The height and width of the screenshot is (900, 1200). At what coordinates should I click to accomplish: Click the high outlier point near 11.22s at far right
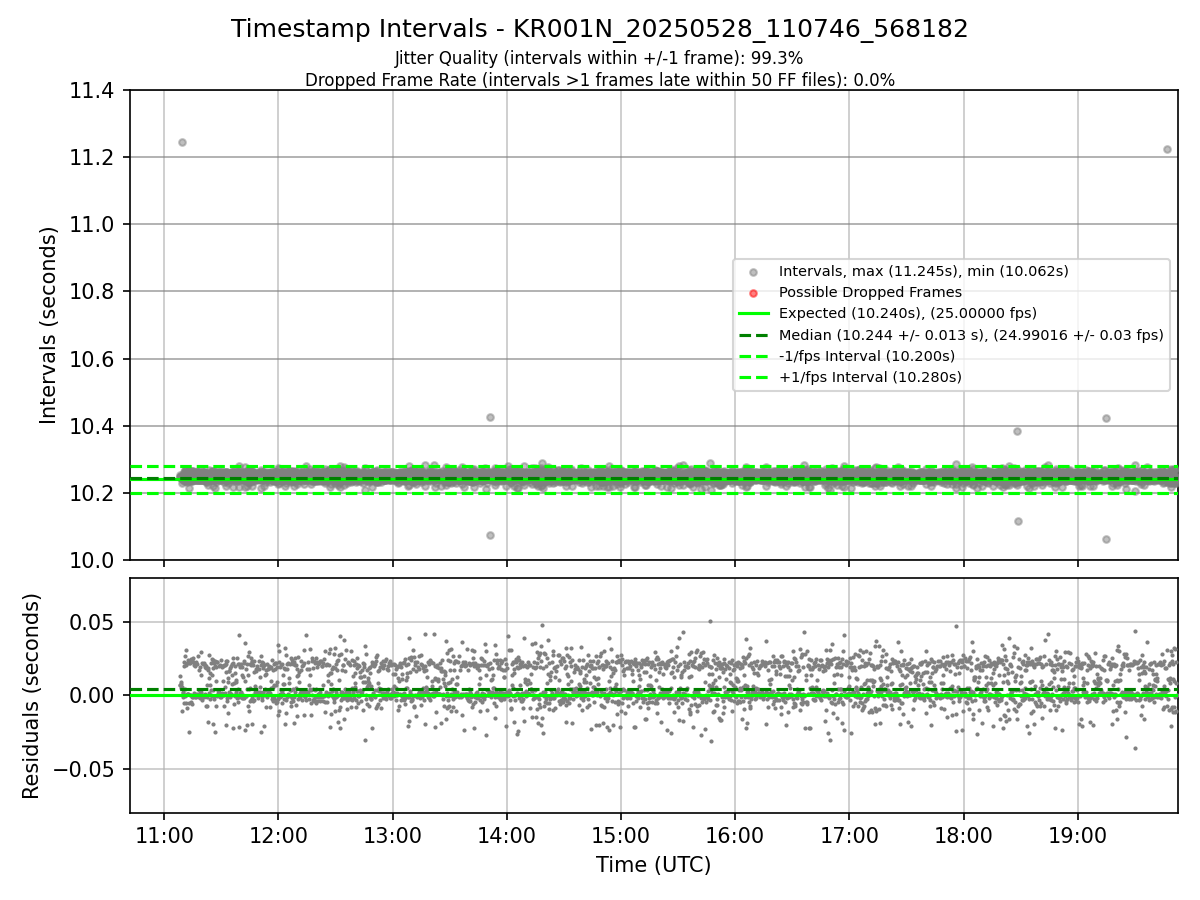[x=1167, y=149]
